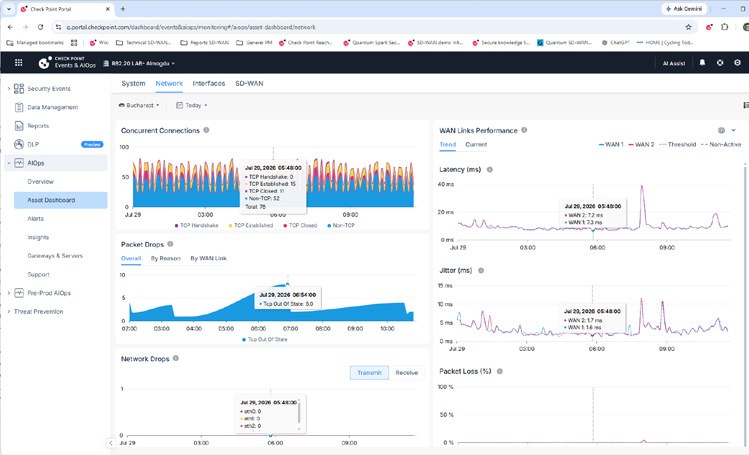Switch WAN Links Performance to Current tab
Viewport: 749px width, 455px height.
(476, 144)
